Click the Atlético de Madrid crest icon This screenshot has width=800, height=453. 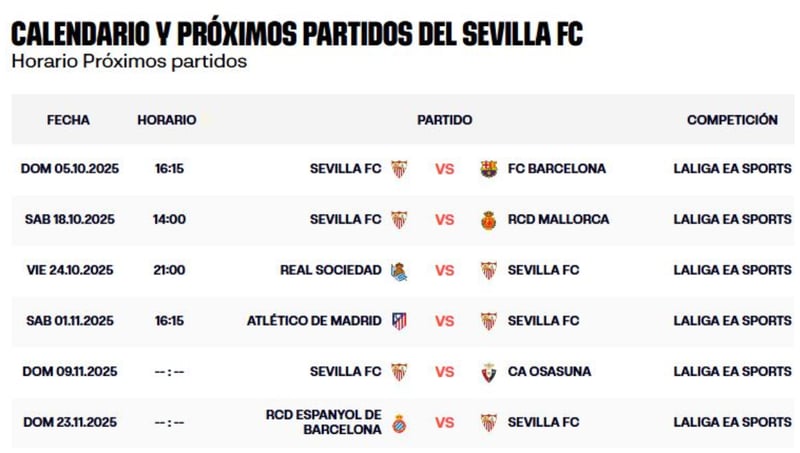coord(399,321)
